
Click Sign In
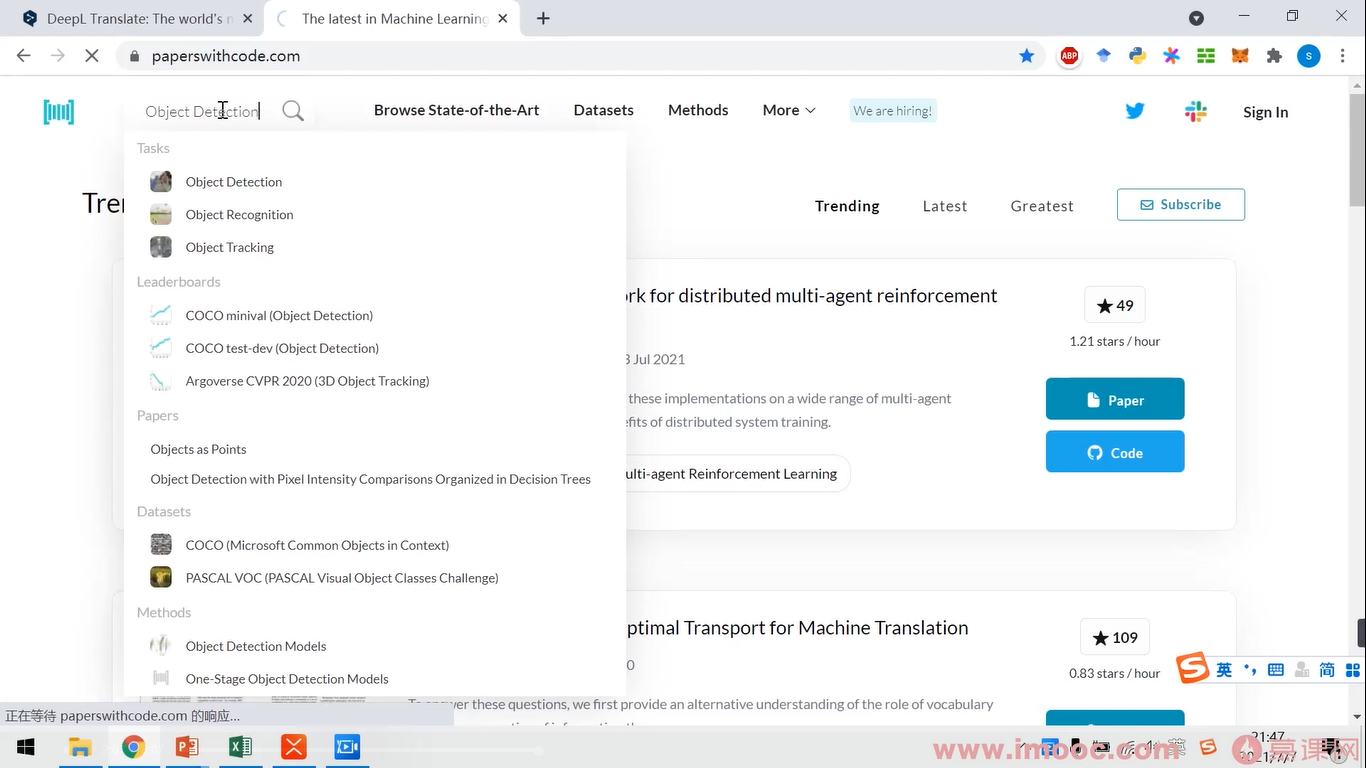1265,112
